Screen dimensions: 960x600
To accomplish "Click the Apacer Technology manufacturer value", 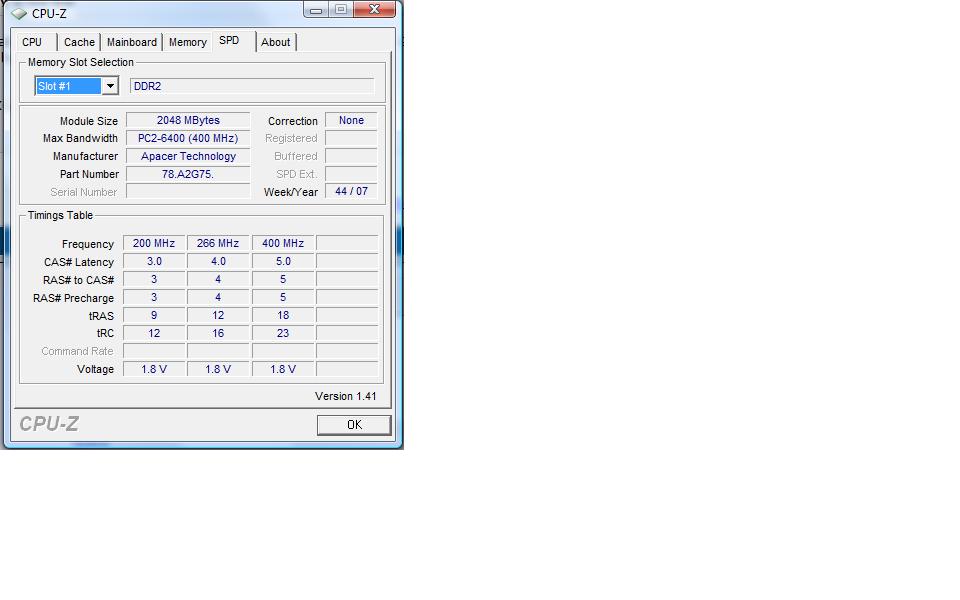I will click(188, 156).
